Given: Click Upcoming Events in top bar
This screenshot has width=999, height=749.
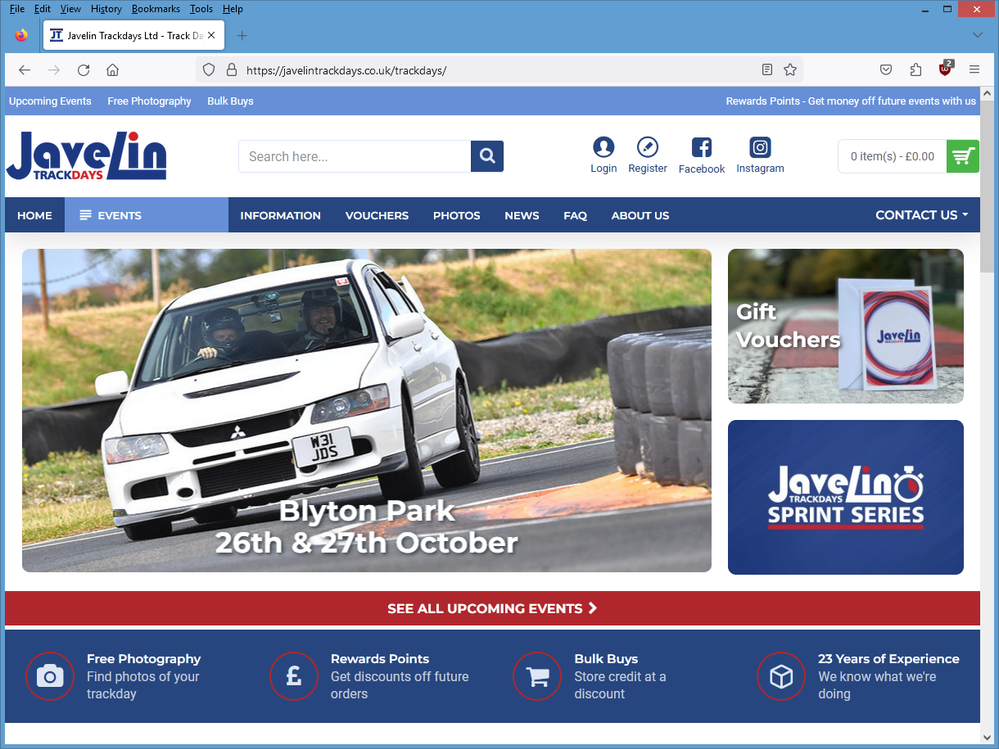Looking at the screenshot, I should [50, 101].
